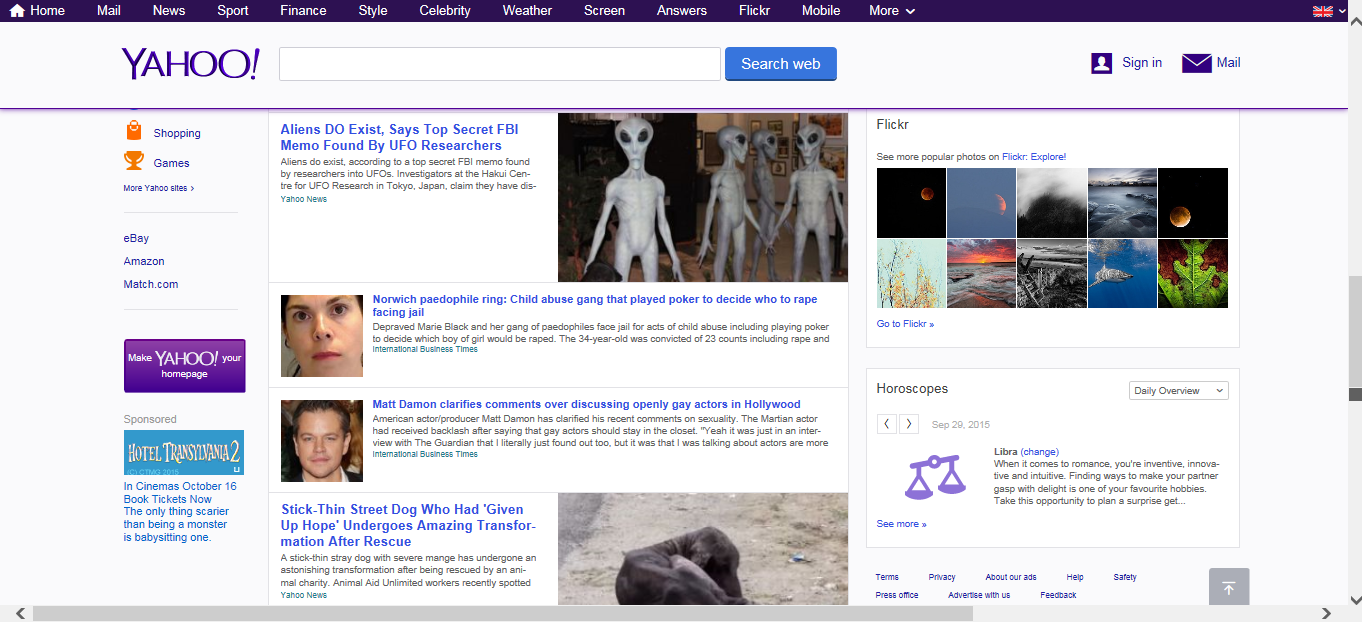The height and width of the screenshot is (622, 1362).
Task: Open Finance in top navigation
Action: click(x=304, y=10)
